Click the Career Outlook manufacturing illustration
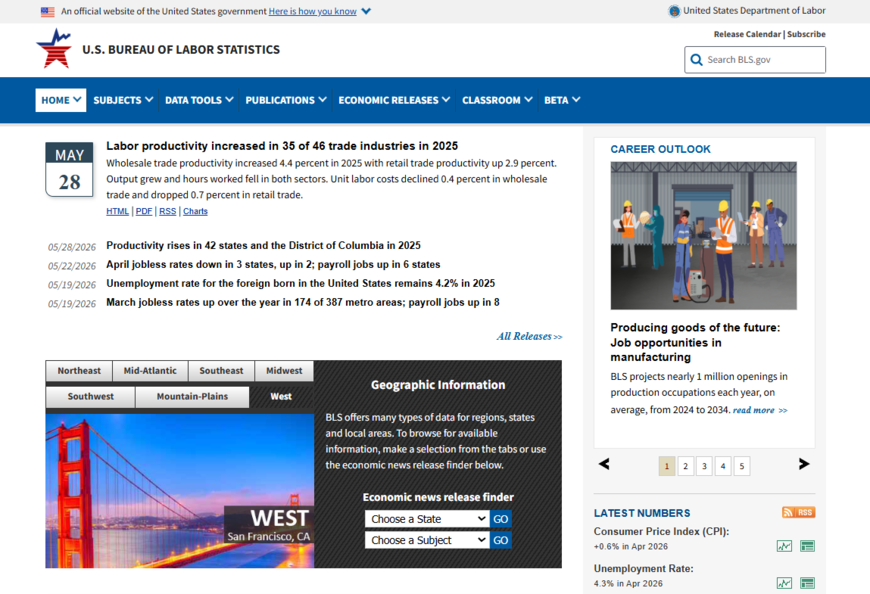 click(x=704, y=236)
